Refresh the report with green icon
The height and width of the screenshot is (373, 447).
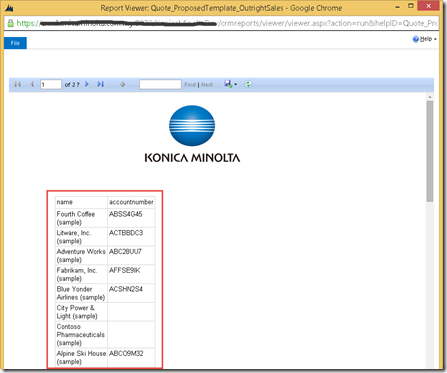click(248, 84)
